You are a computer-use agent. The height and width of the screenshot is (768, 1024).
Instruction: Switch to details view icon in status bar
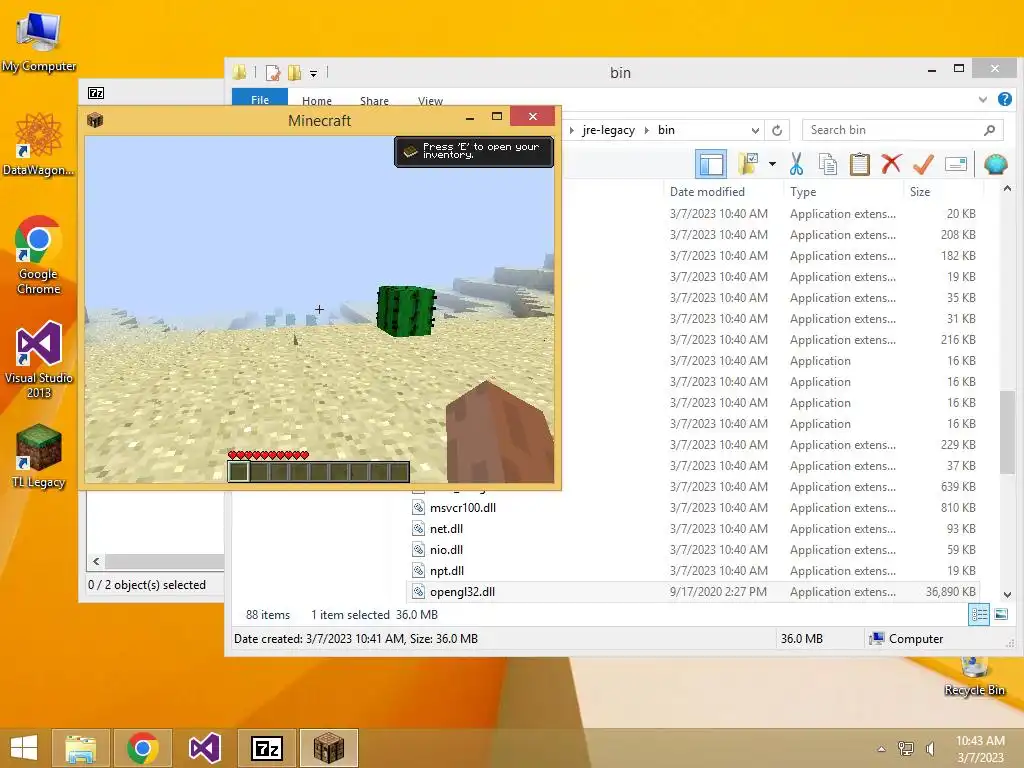pos(979,615)
